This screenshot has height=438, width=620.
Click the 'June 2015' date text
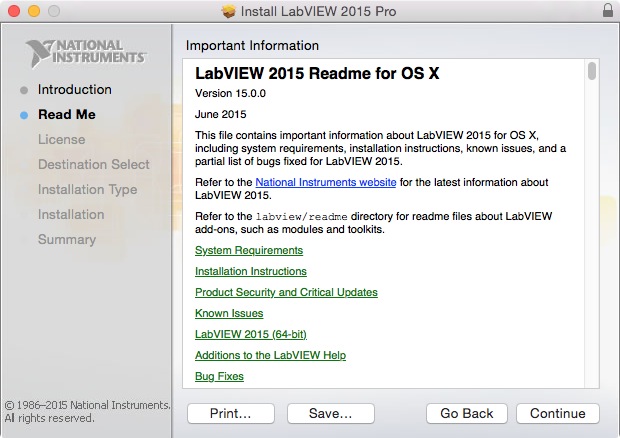pos(220,114)
